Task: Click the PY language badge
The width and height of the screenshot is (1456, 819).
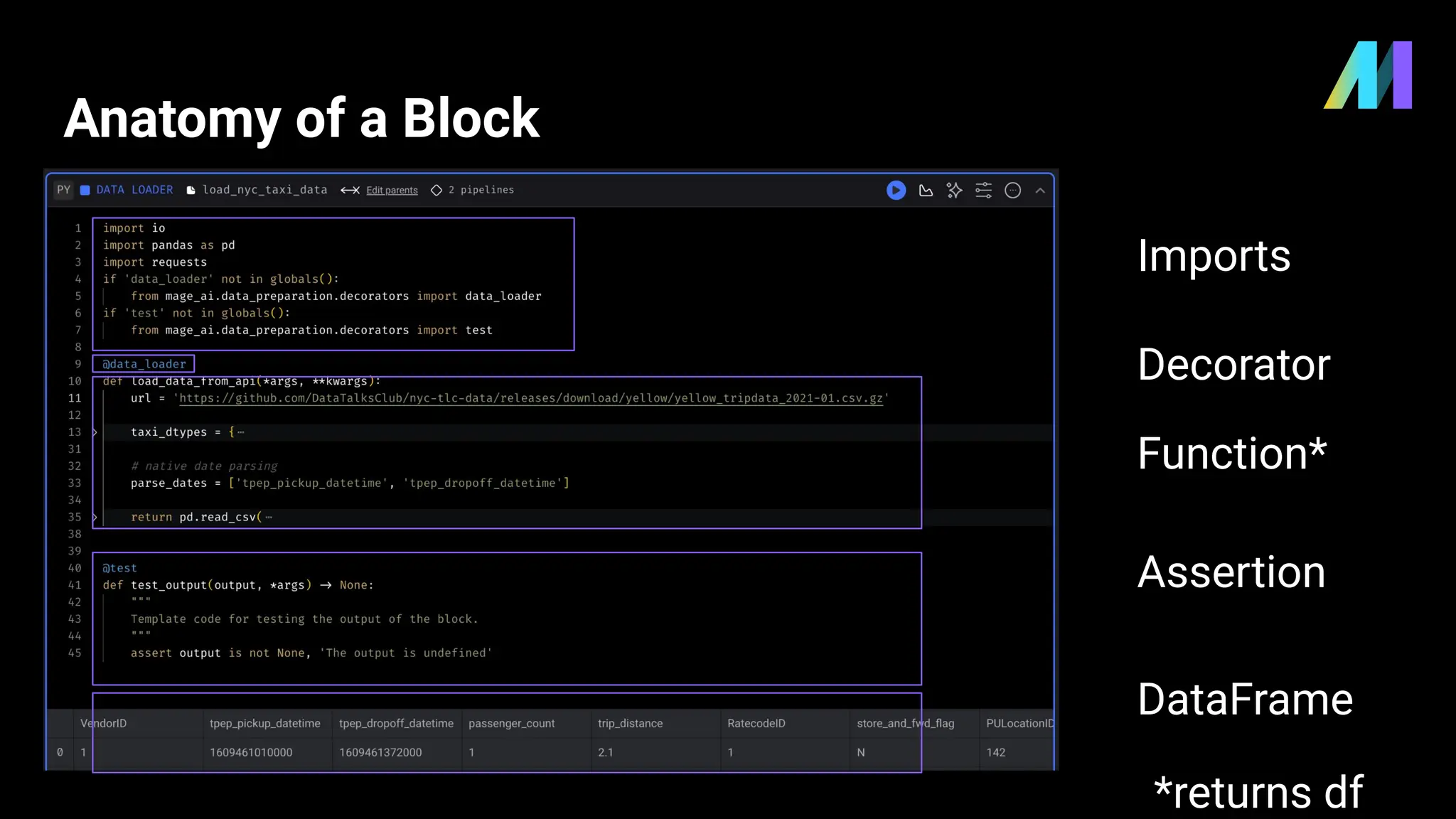Action: pos(64,190)
